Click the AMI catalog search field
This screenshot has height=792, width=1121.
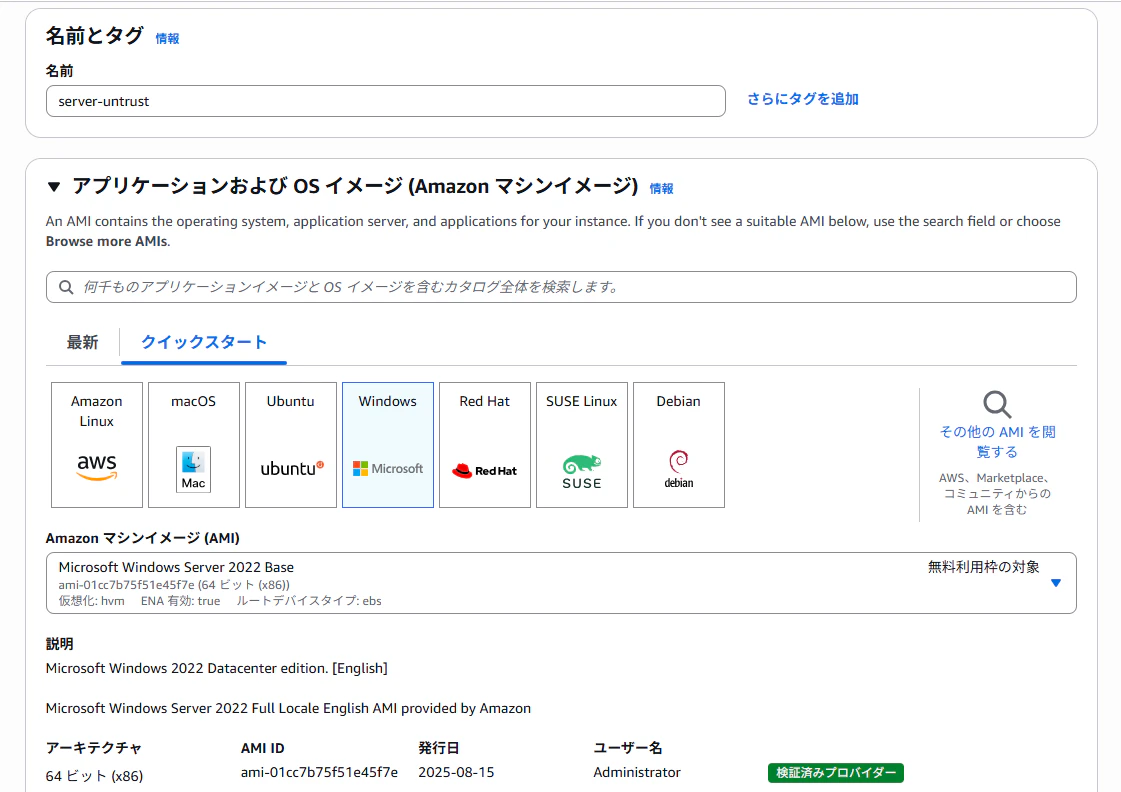pyautogui.click(x=561, y=287)
